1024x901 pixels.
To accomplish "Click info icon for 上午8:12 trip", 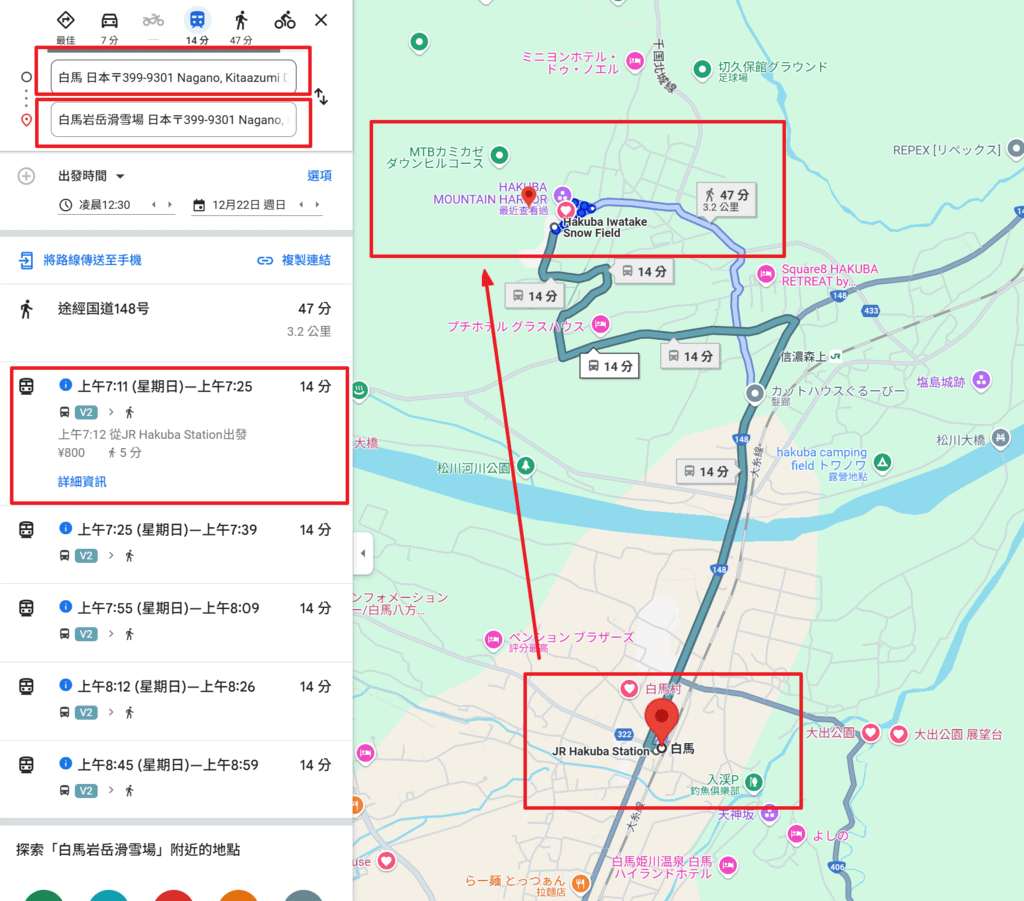I will [65, 685].
